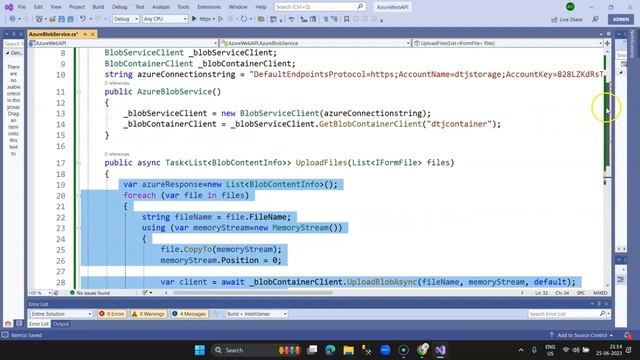Switch to the Output tab

(61, 324)
